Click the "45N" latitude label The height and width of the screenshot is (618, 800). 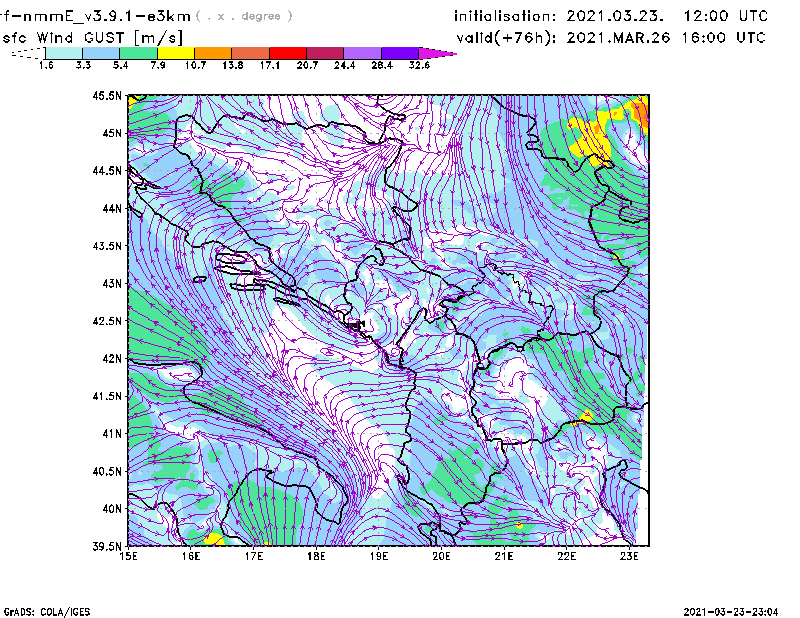112,133
